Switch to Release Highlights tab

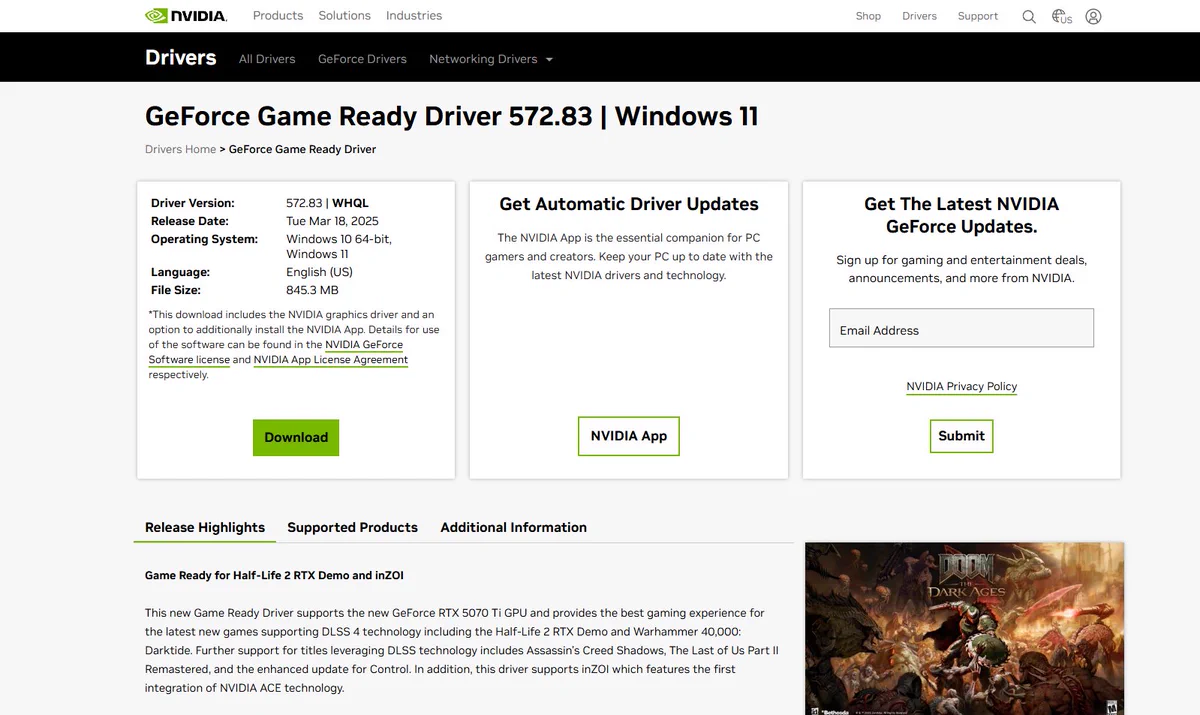coord(205,527)
